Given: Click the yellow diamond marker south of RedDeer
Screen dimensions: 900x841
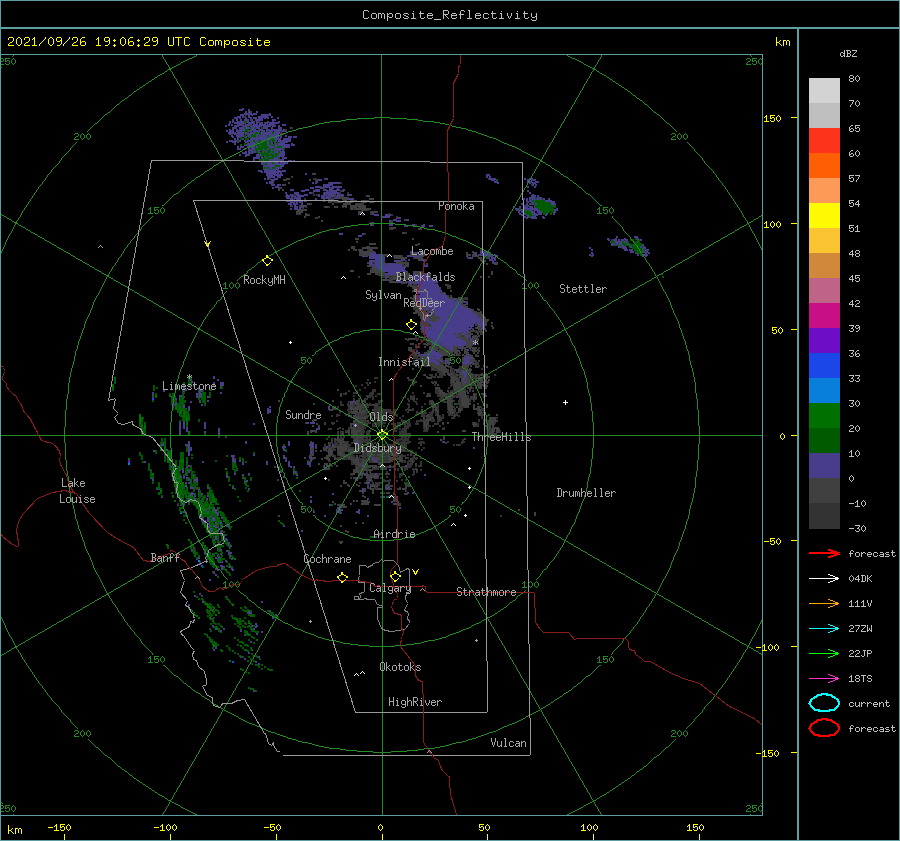Looking at the screenshot, I should [x=412, y=325].
